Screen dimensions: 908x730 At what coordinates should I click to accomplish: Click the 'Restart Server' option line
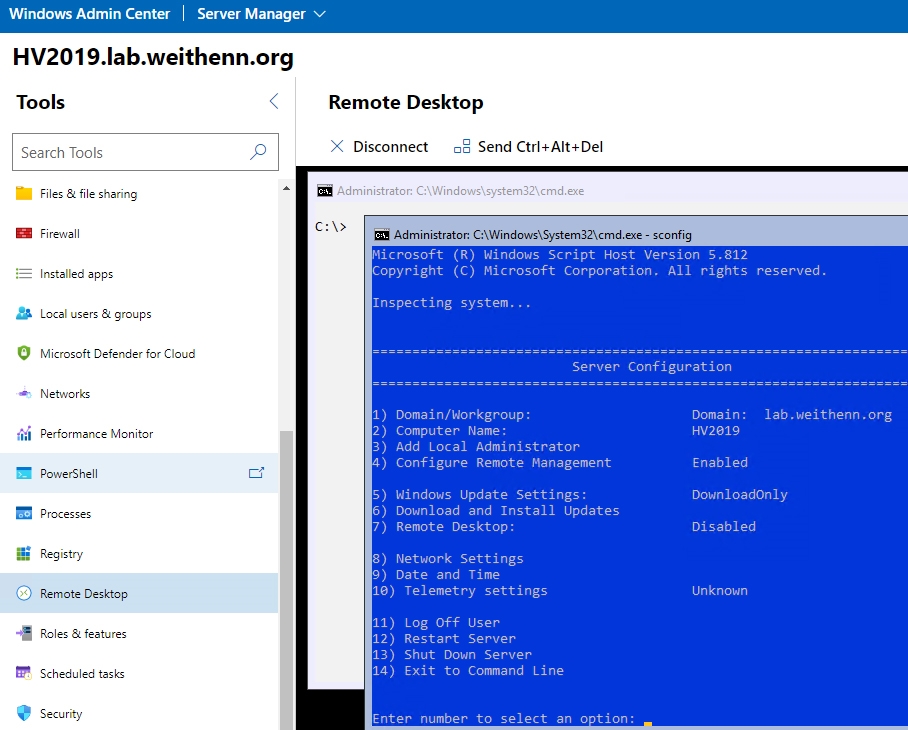444,639
